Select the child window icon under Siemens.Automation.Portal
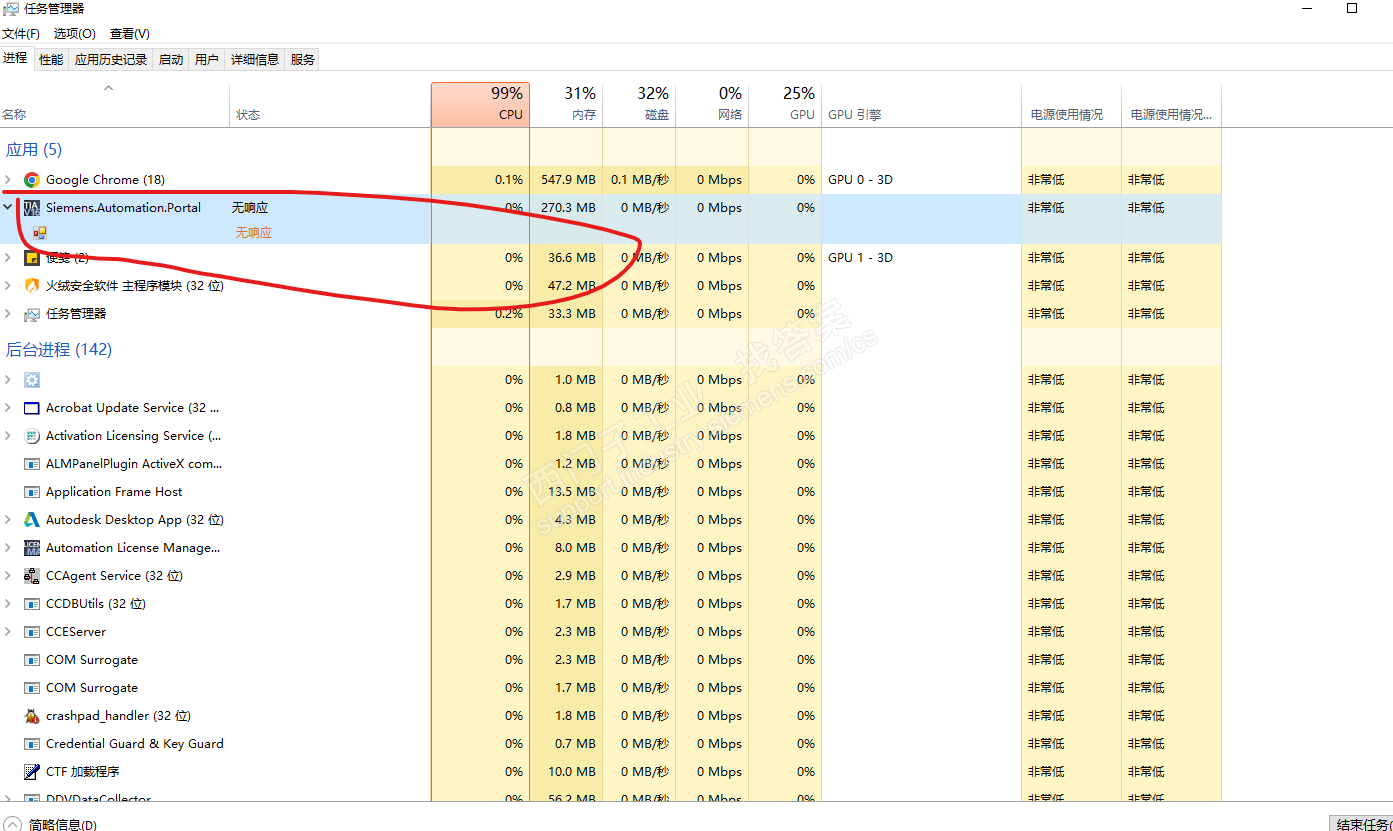The image size is (1393, 831). click(x=40, y=232)
